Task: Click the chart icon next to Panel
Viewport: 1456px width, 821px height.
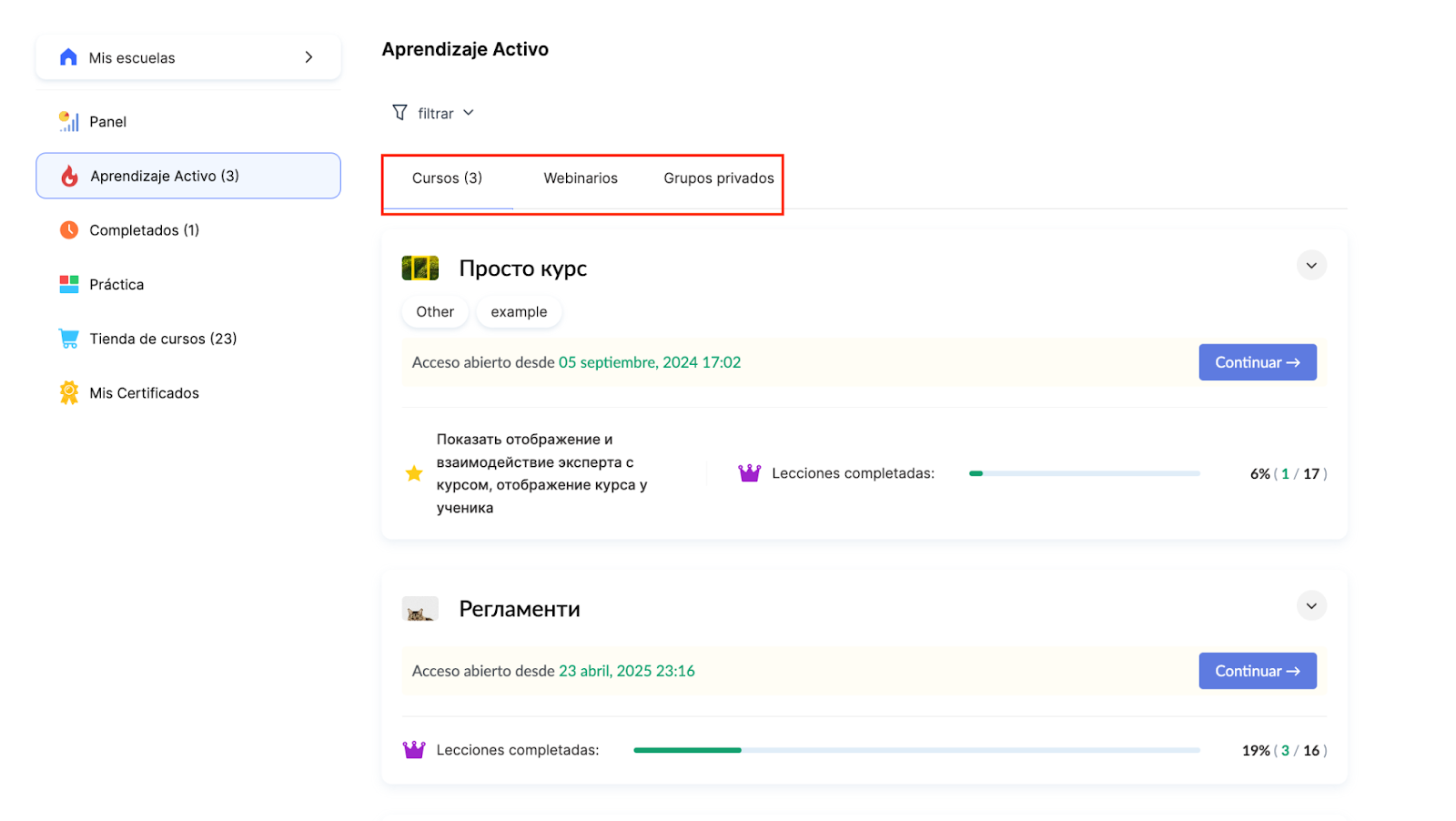Action: coord(69,121)
